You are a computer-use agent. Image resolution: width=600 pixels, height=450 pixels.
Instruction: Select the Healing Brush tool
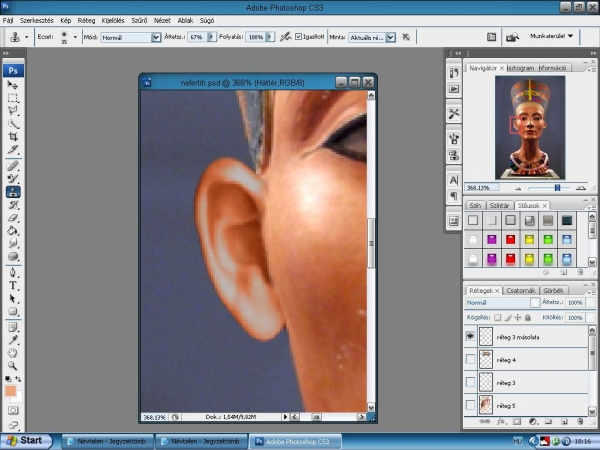[13, 166]
